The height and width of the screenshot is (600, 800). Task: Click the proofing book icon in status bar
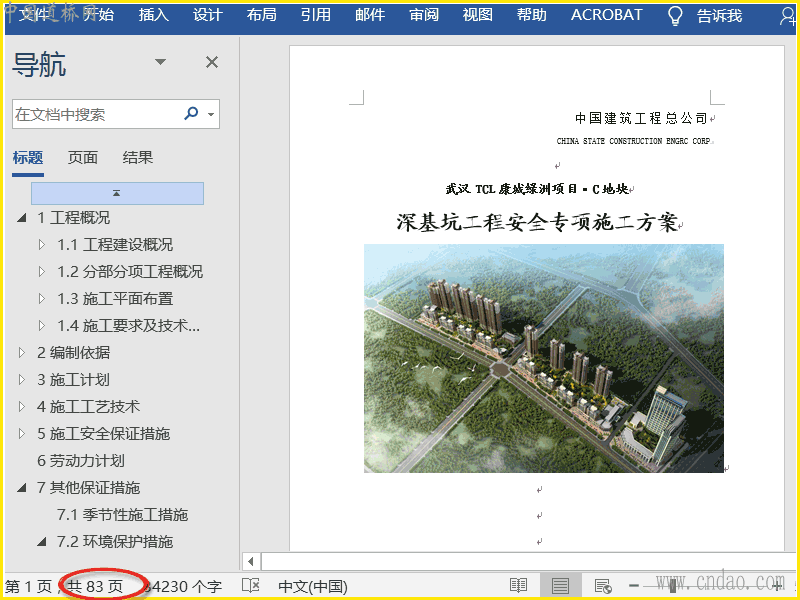(251, 585)
